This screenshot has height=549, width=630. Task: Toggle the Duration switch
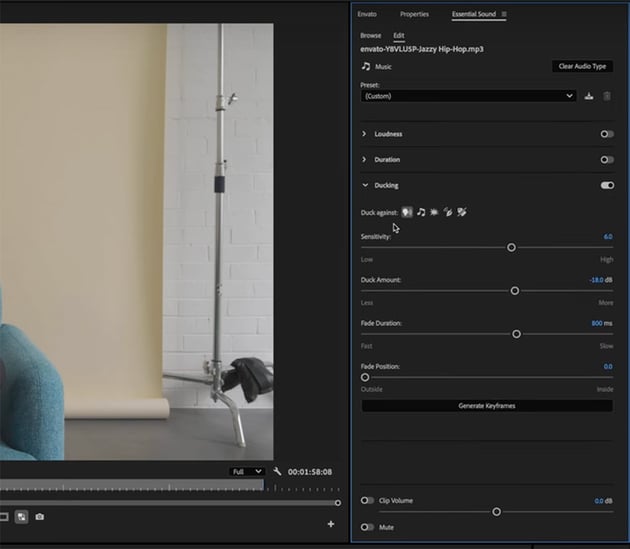607,160
